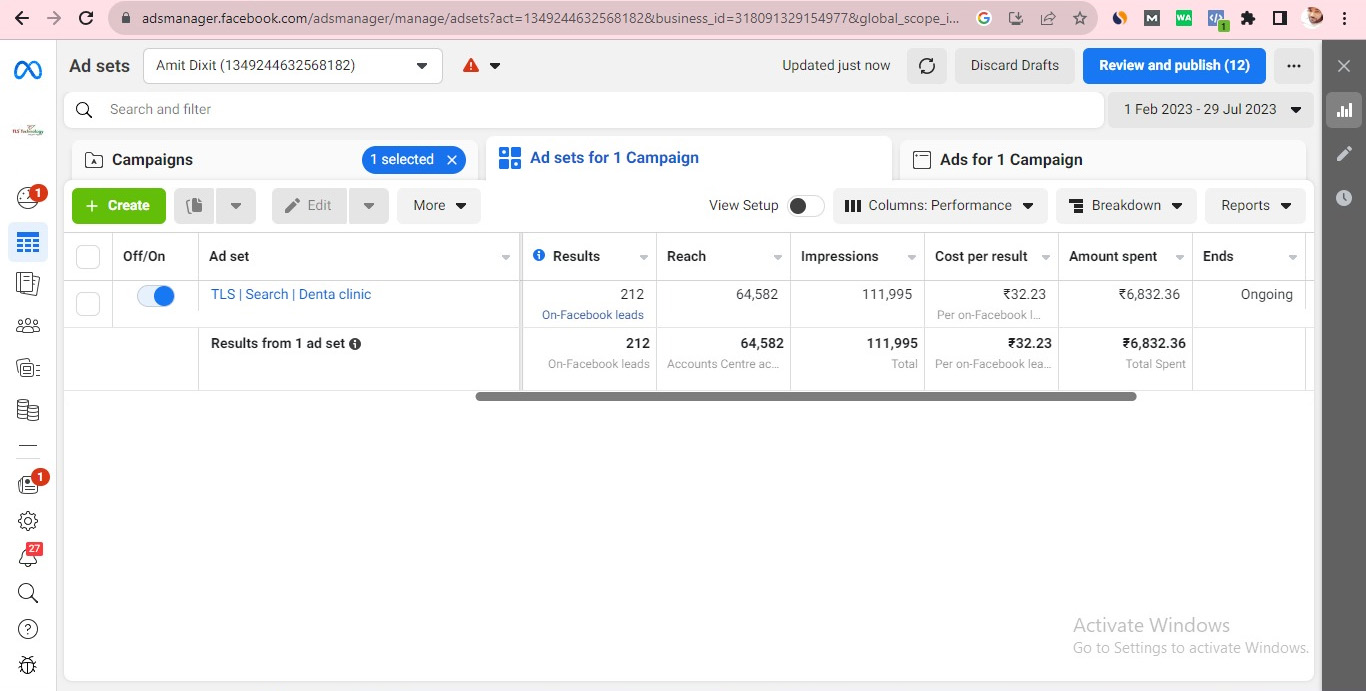This screenshot has width=1366, height=691.
Task: Switch to the Campaigns tab
Action: click(x=152, y=160)
